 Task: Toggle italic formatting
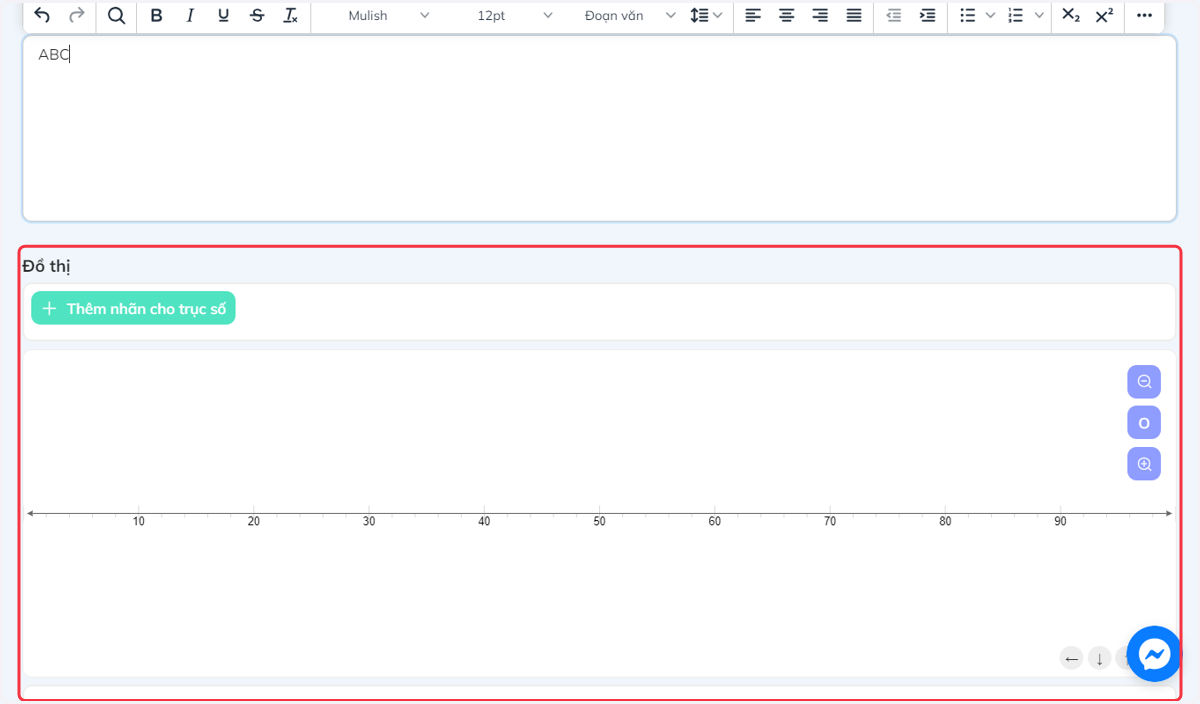point(190,15)
